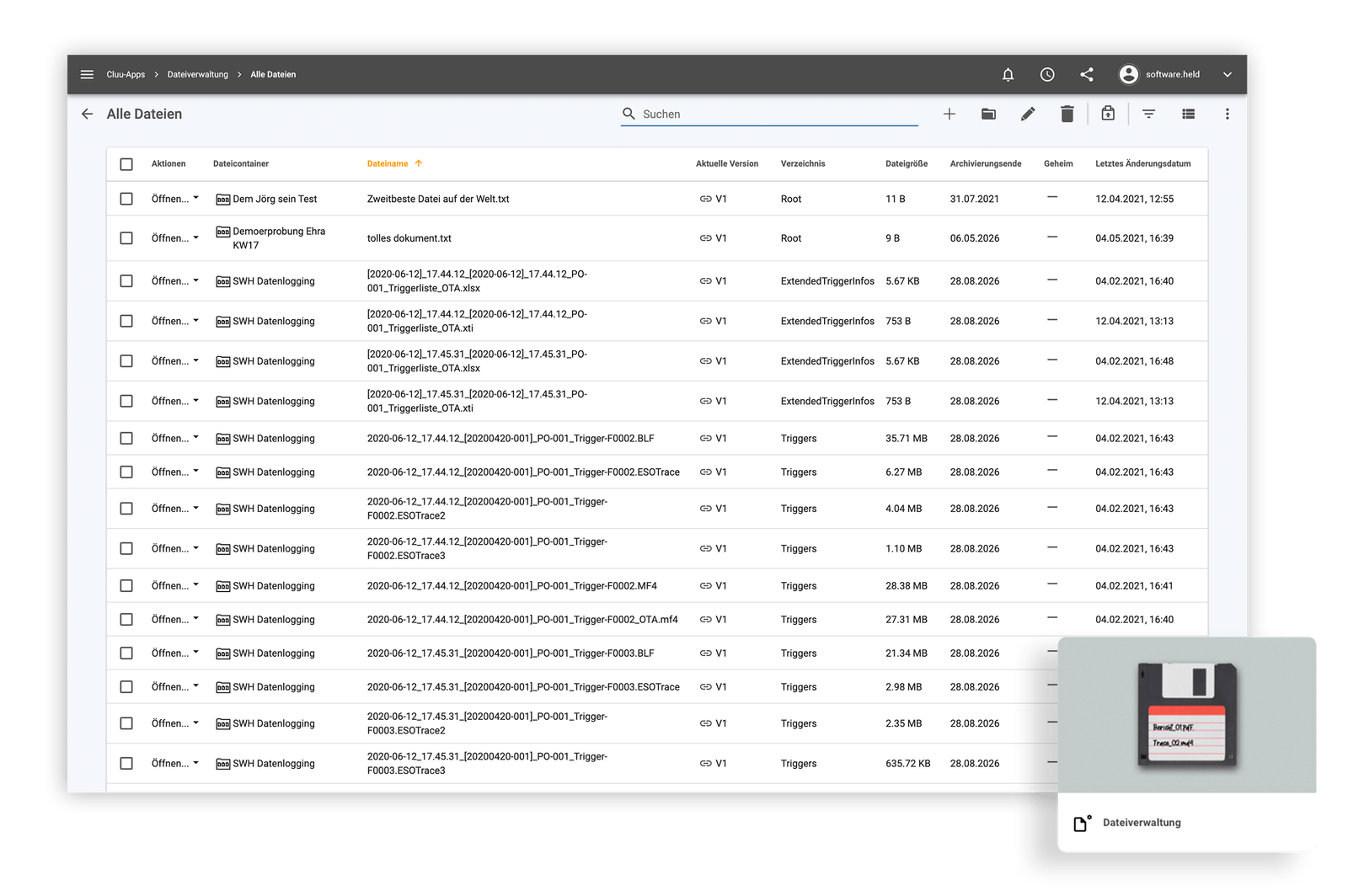Image resolution: width=1348 pixels, height=896 pixels.
Task: Click the magnifier search icon
Action: 629,114
